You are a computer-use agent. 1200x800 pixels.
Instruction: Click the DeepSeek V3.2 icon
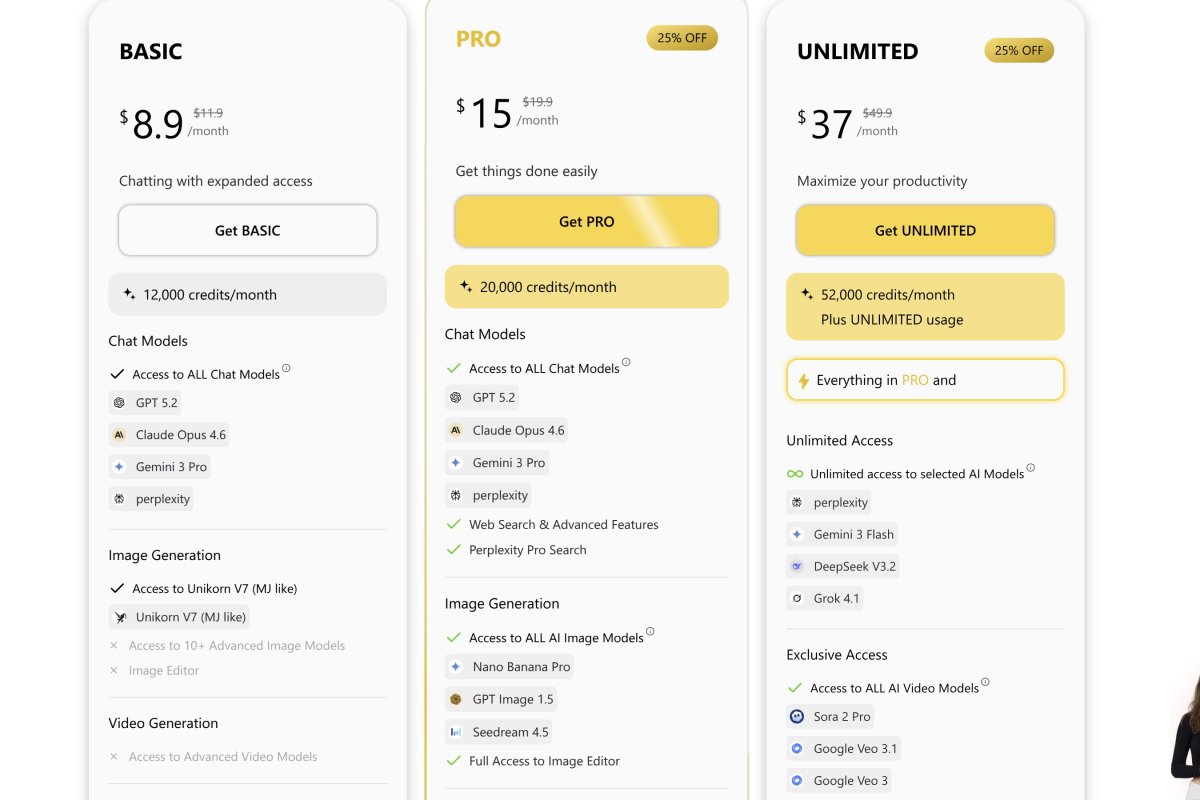[797, 566]
